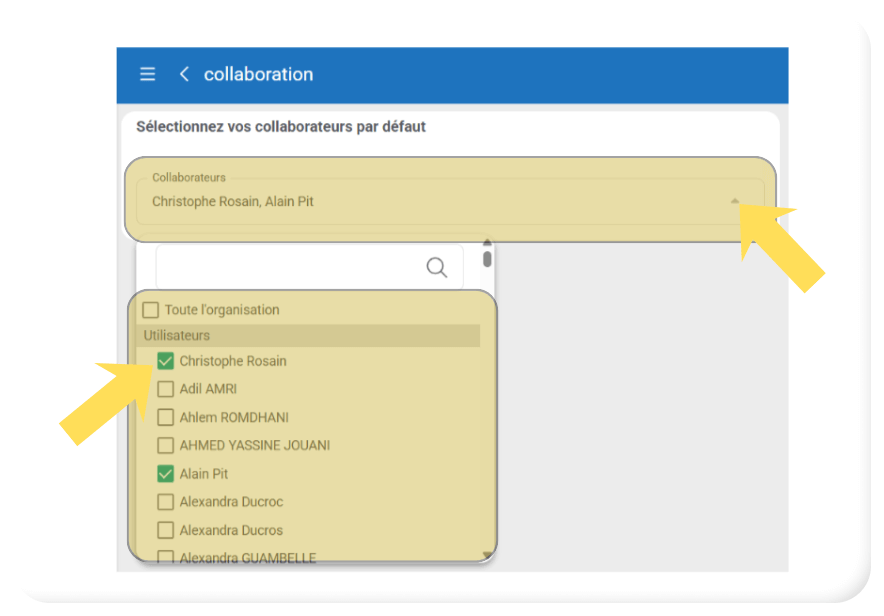Uncheck Christophe Rosain checkbox
The height and width of the screenshot is (616, 884).
click(x=166, y=361)
